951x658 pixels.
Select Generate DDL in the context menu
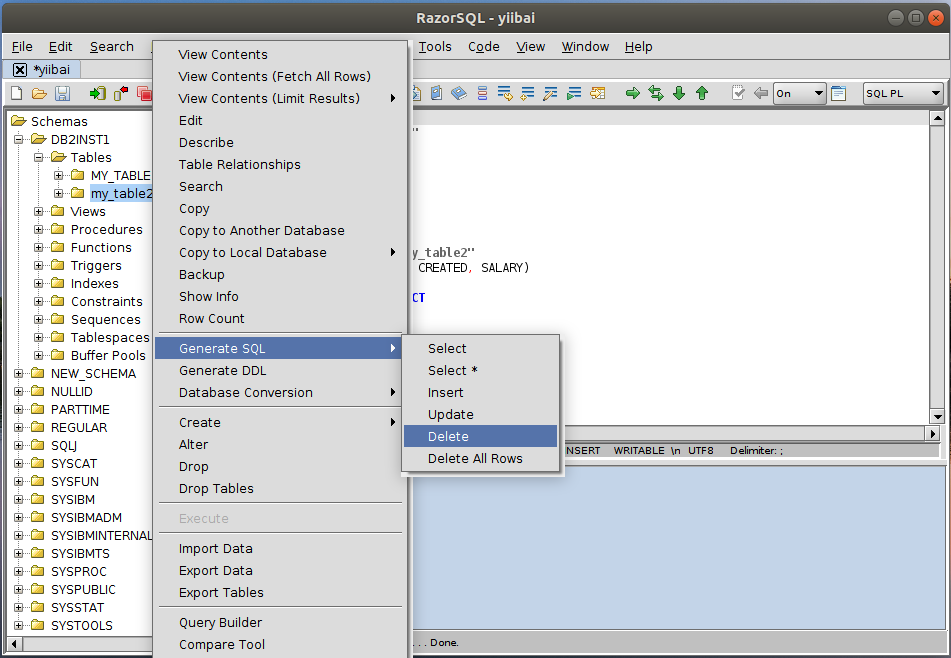[222, 370]
